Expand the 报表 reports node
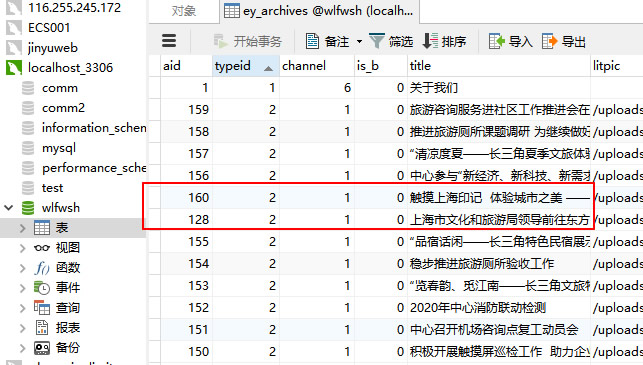The width and height of the screenshot is (643, 365). pos(23,328)
